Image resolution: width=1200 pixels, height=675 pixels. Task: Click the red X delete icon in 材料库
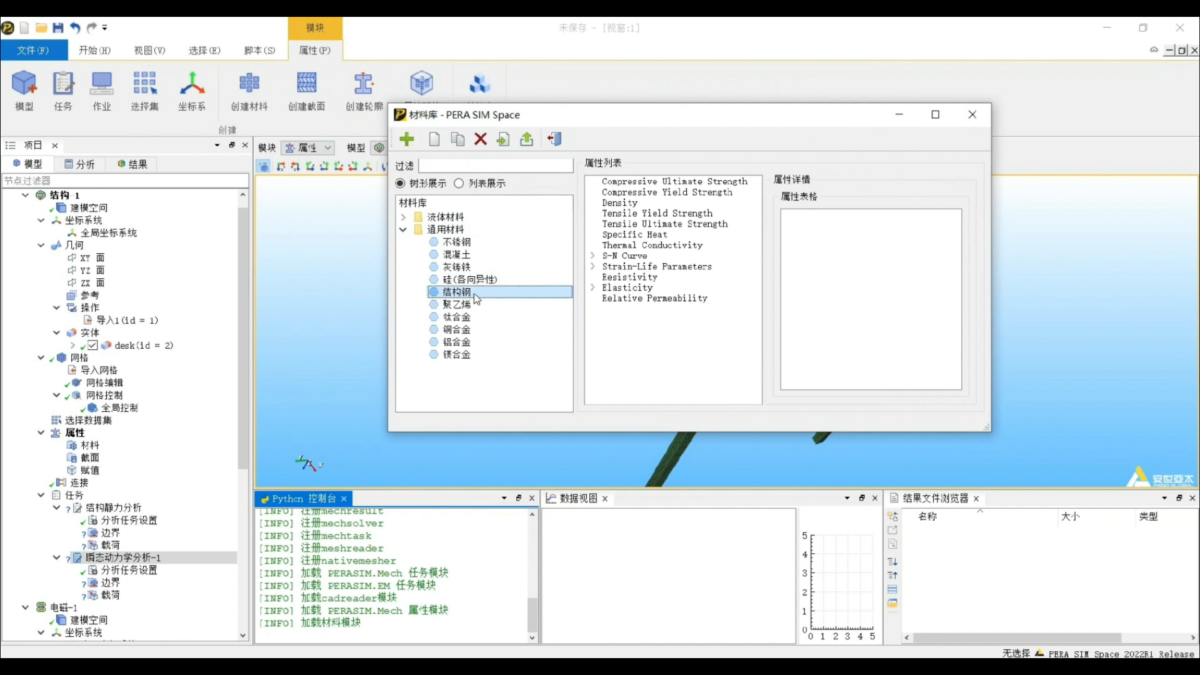480,139
